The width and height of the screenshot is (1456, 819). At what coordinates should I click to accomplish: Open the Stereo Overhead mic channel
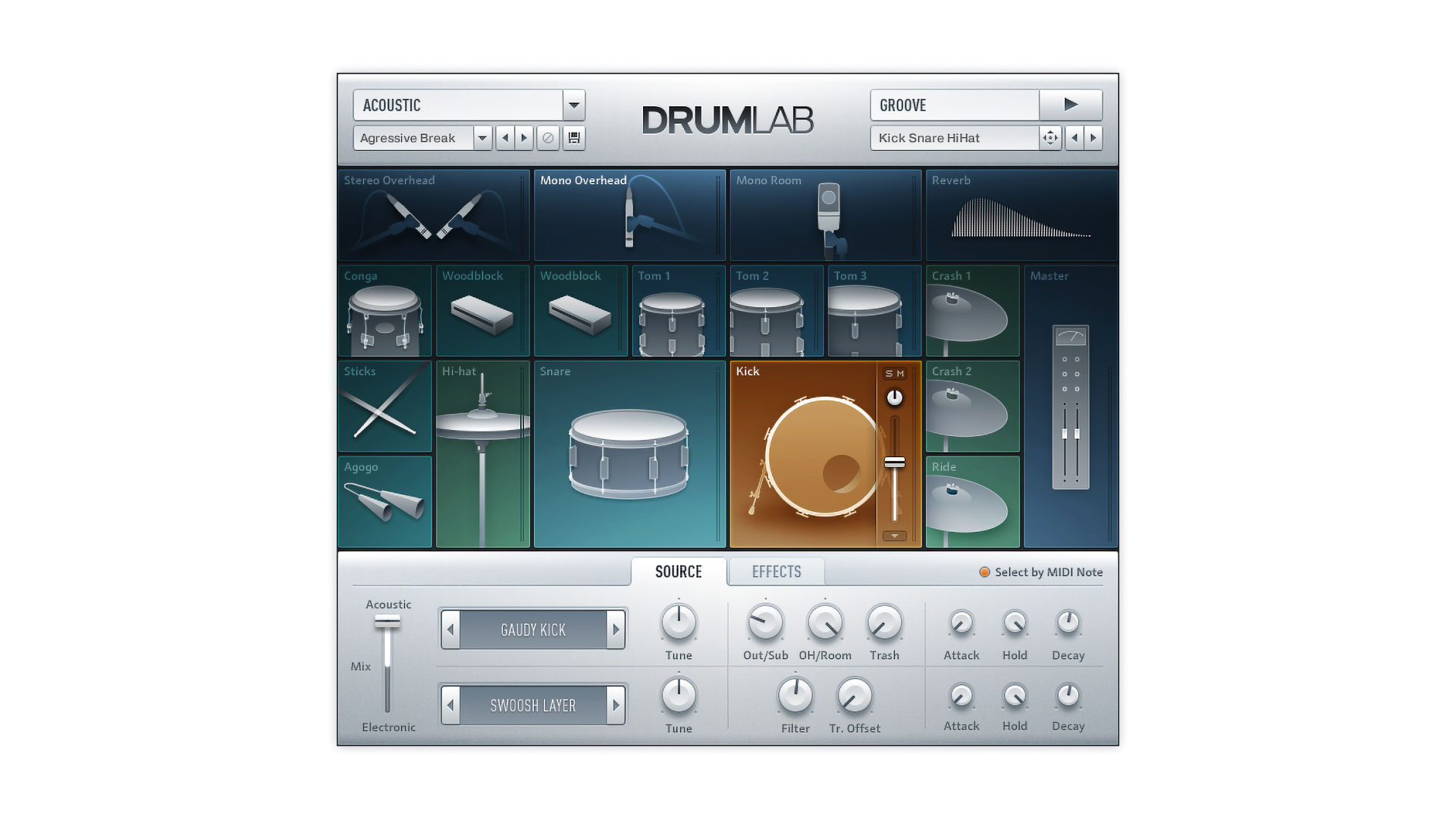tap(433, 215)
